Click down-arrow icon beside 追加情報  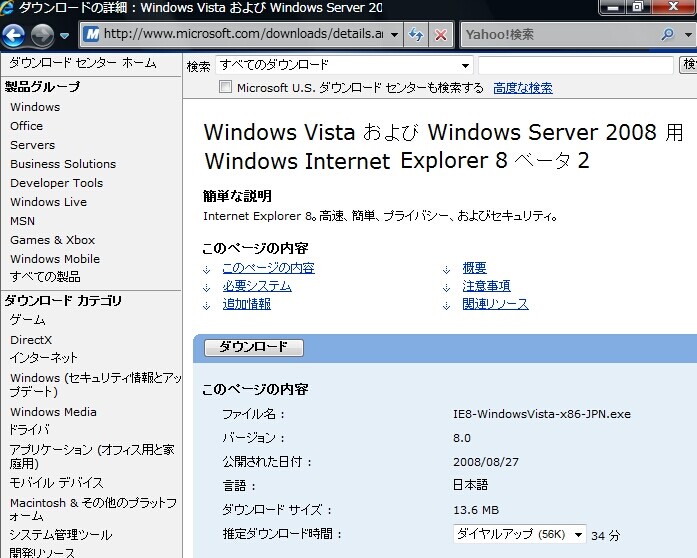click(x=207, y=306)
